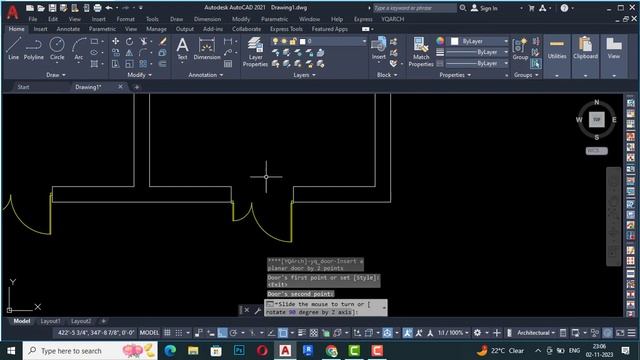Screen dimensions: 640x360
Task: Expand the Modify panel
Action: coord(140,75)
